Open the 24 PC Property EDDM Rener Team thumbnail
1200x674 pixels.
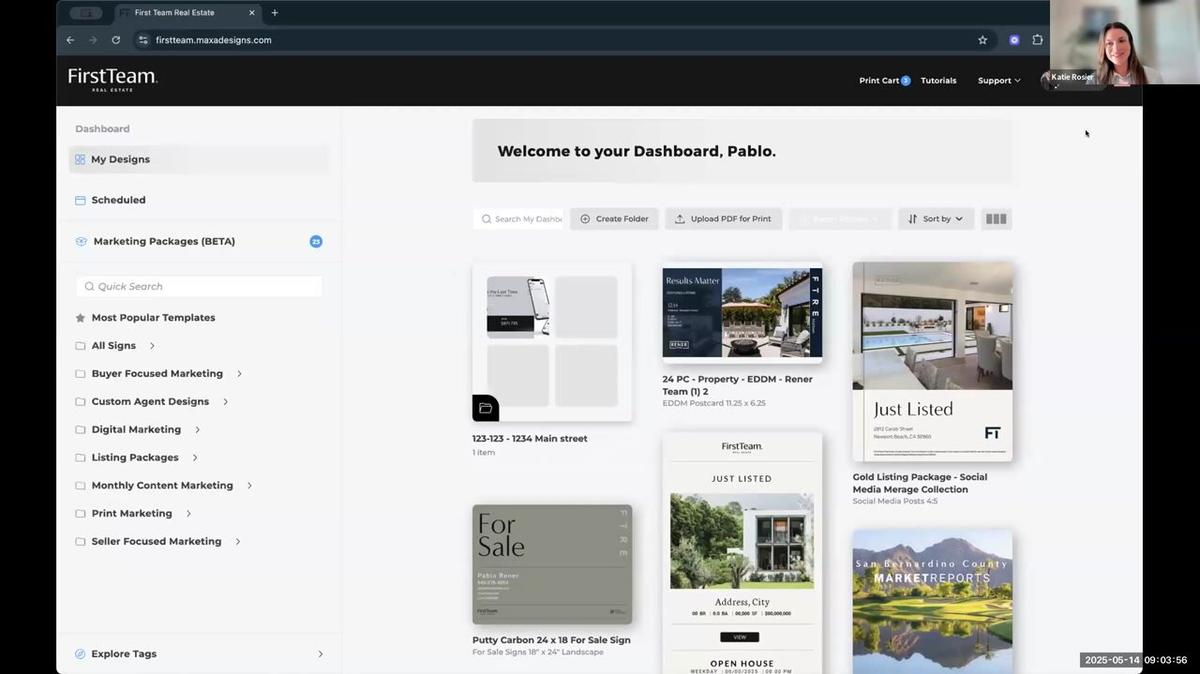click(x=742, y=313)
